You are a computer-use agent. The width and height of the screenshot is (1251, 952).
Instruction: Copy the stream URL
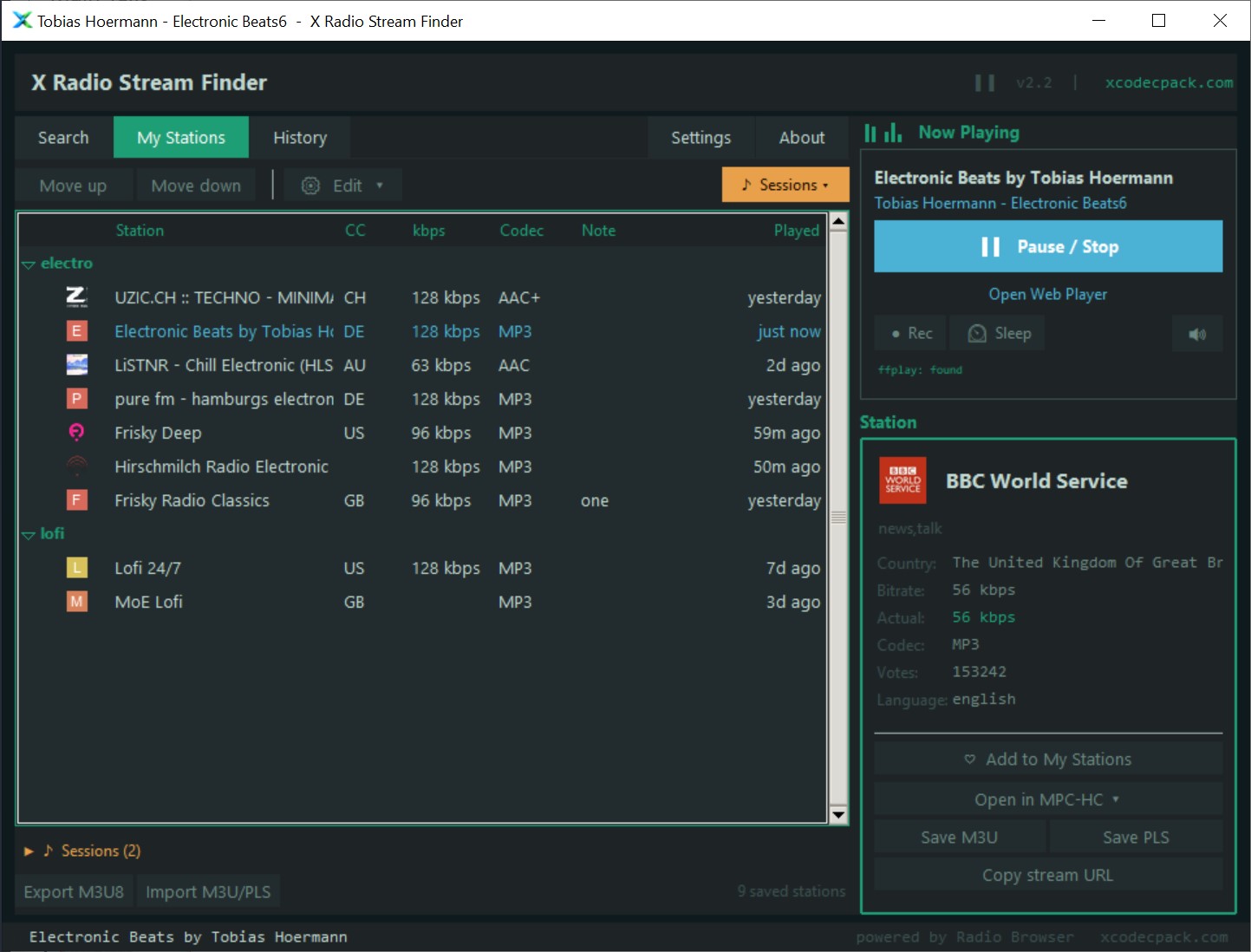[1048, 875]
